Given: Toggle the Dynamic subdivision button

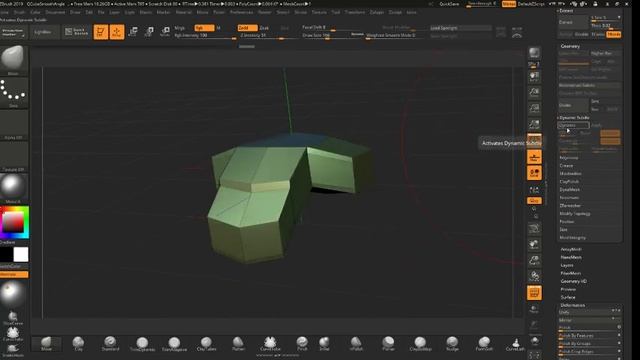Looking at the screenshot, I should click(x=573, y=125).
